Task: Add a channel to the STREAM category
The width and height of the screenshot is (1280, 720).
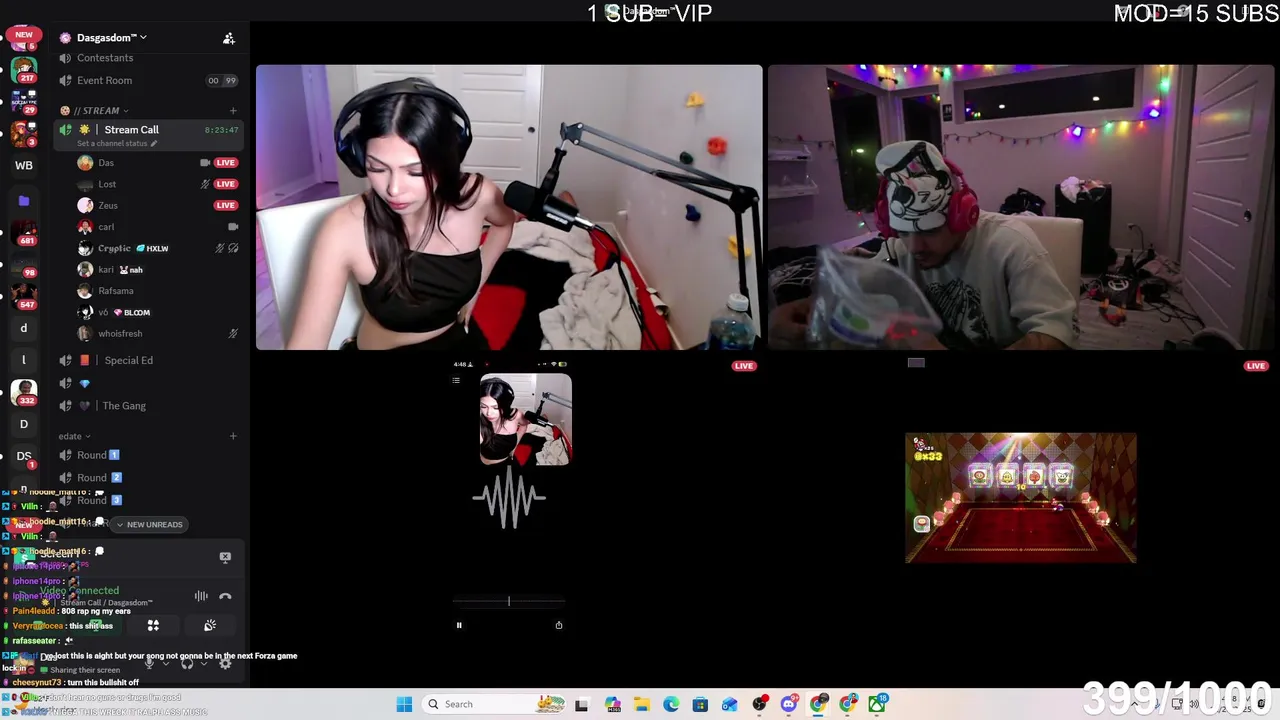Action: click(x=233, y=110)
